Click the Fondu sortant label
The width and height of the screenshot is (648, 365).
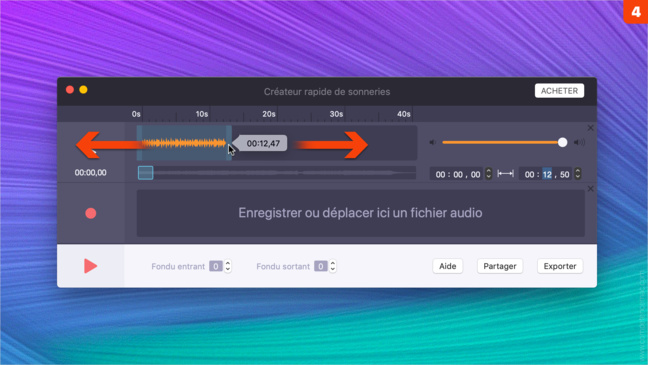tap(283, 267)
